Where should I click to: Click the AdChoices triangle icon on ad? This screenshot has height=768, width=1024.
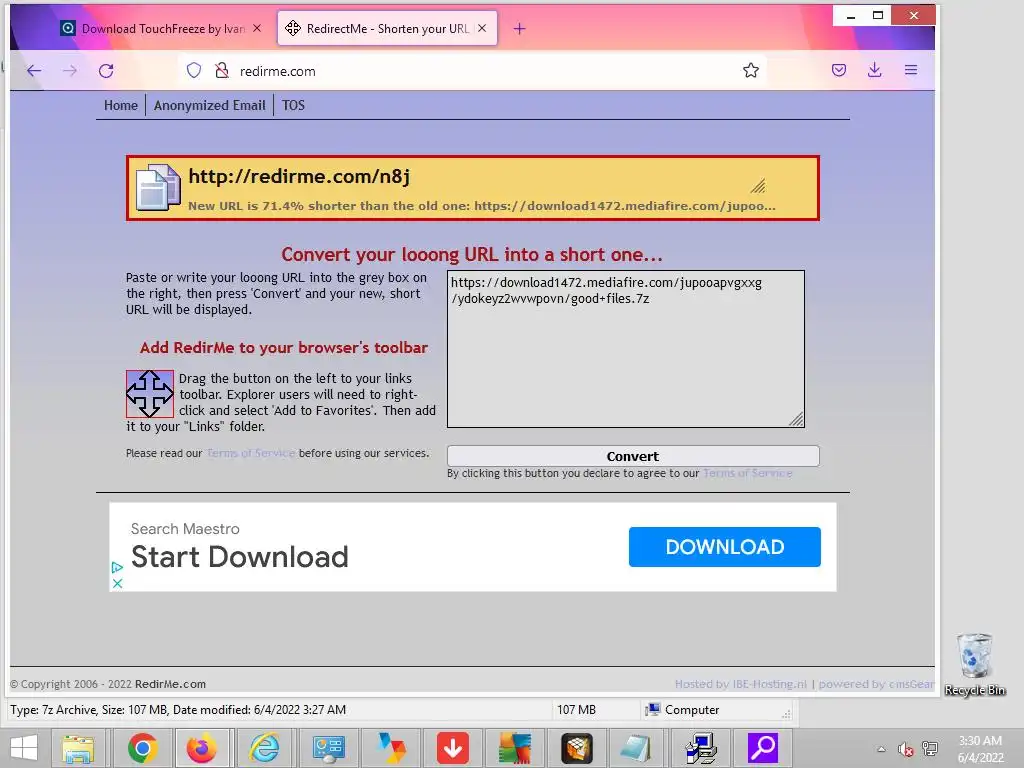coord(117,568)
